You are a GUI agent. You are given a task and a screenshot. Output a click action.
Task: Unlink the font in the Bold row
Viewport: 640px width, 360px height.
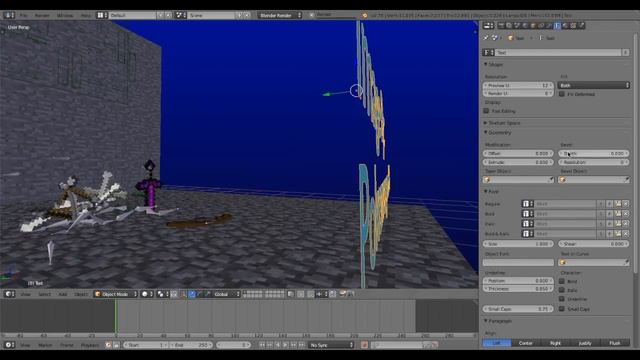pyautogui.click(x=625, y=214)
